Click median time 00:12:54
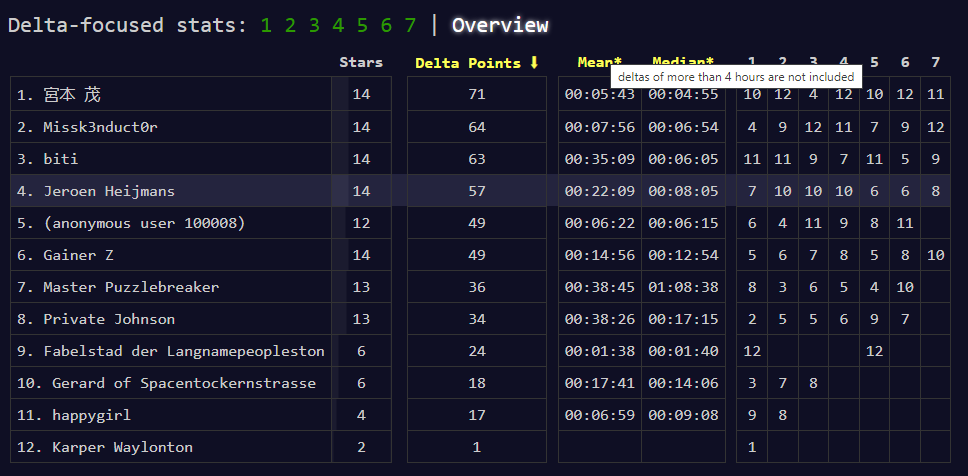The height and width of the screenshot is (476, 968). pyautogui.click(x=683, y=256)
